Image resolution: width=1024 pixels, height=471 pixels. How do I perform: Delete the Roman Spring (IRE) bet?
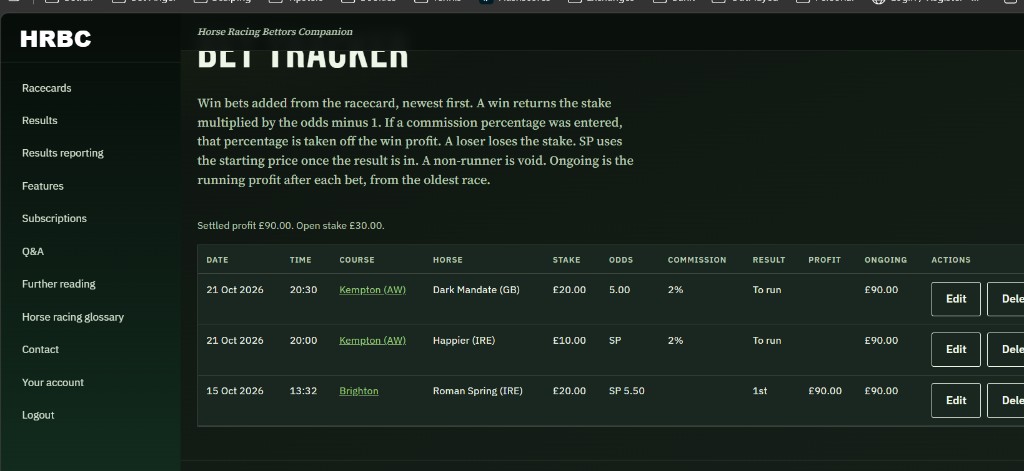tap(1006, 400)
